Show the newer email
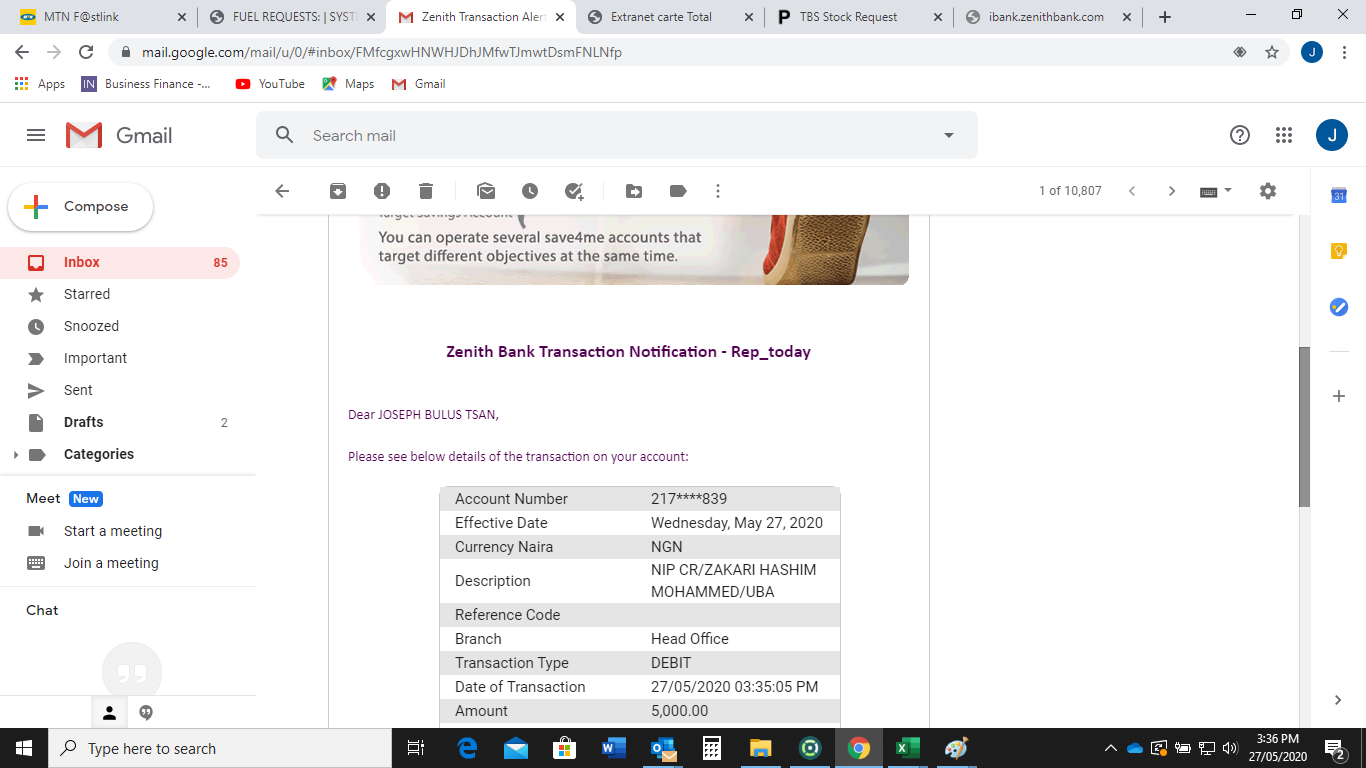The height and width of the screenshot is (768, 1366). click(x=1132, y=191)
